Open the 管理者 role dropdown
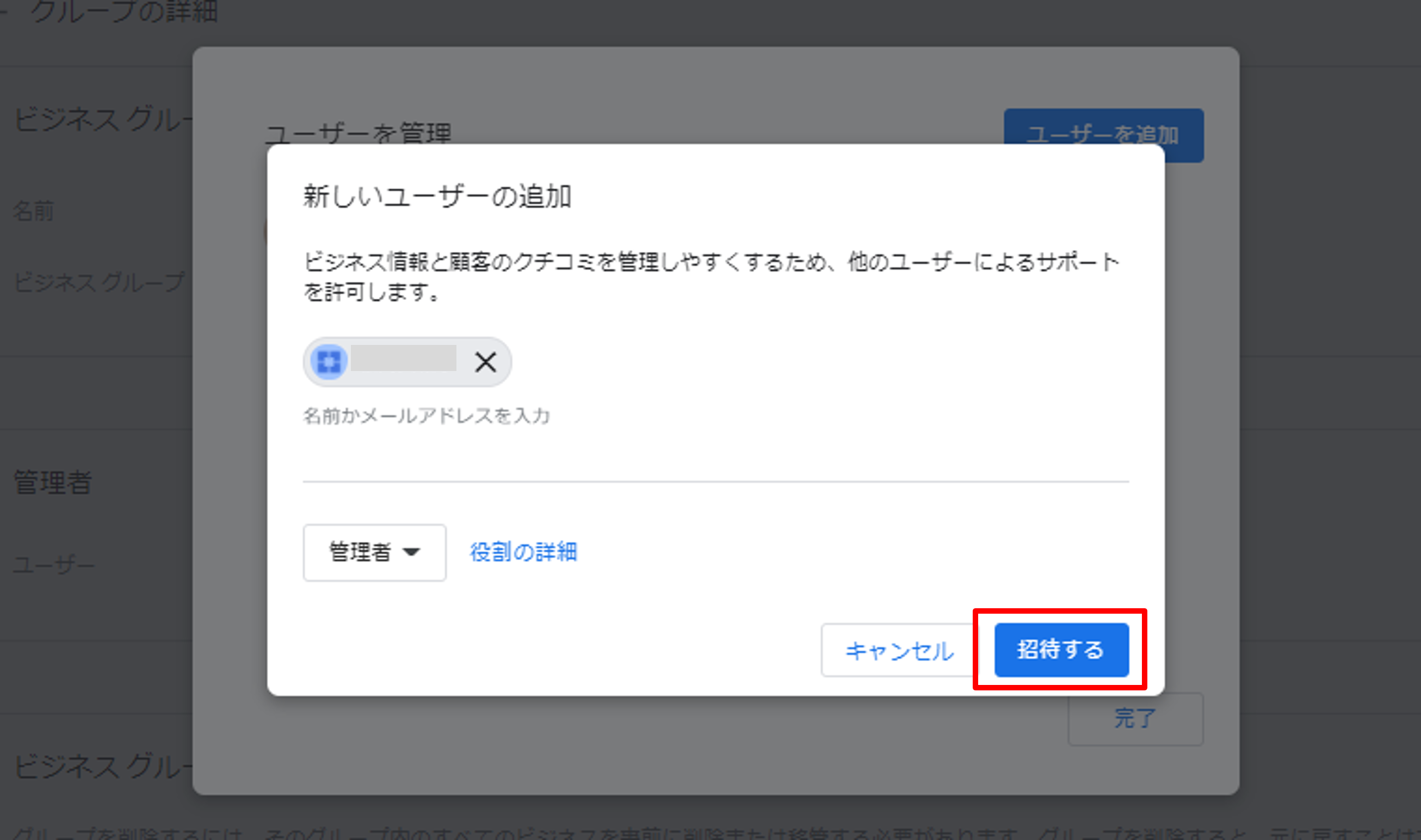The height and width of the screenshot is (840, 1421). (375, 552)
